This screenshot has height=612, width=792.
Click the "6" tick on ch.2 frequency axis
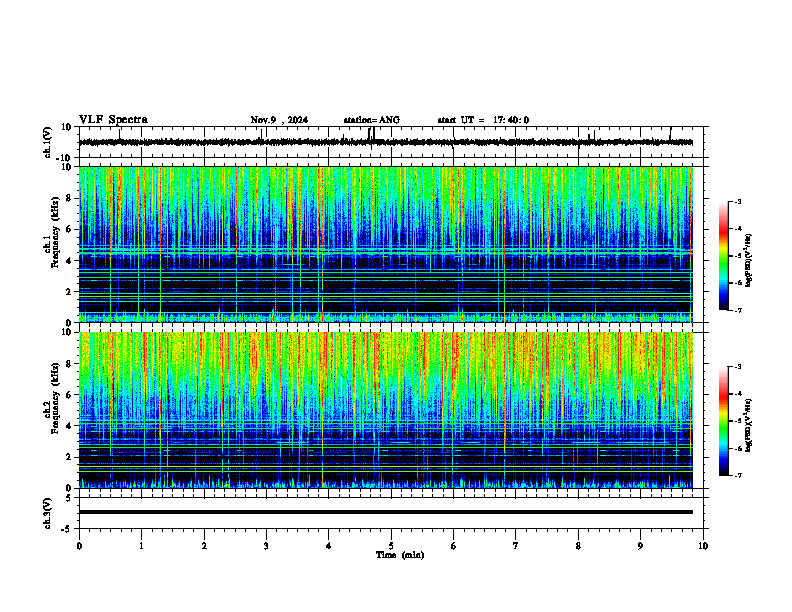pyautogui.click(x=70, y=395)
